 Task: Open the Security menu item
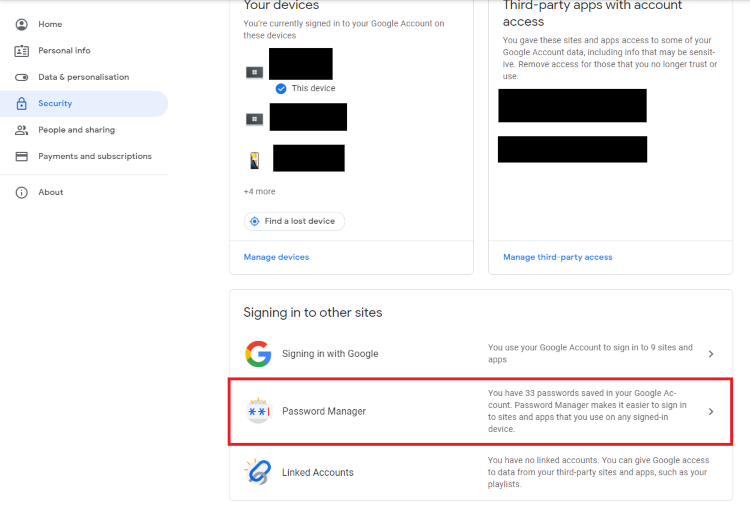coord(55,103)
